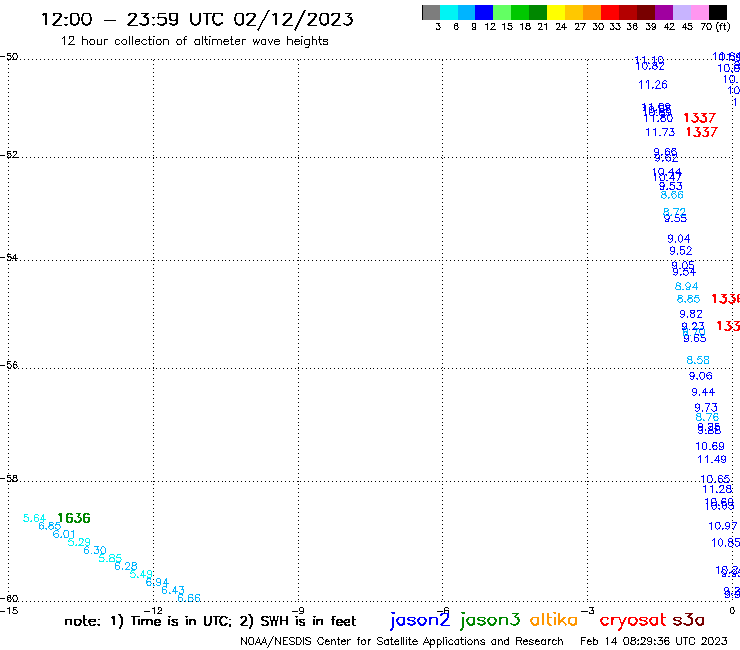Viewport: 740px width, 650px height.
Task: Click the wave height value '9.73'
Action: [x=706, y=407]
